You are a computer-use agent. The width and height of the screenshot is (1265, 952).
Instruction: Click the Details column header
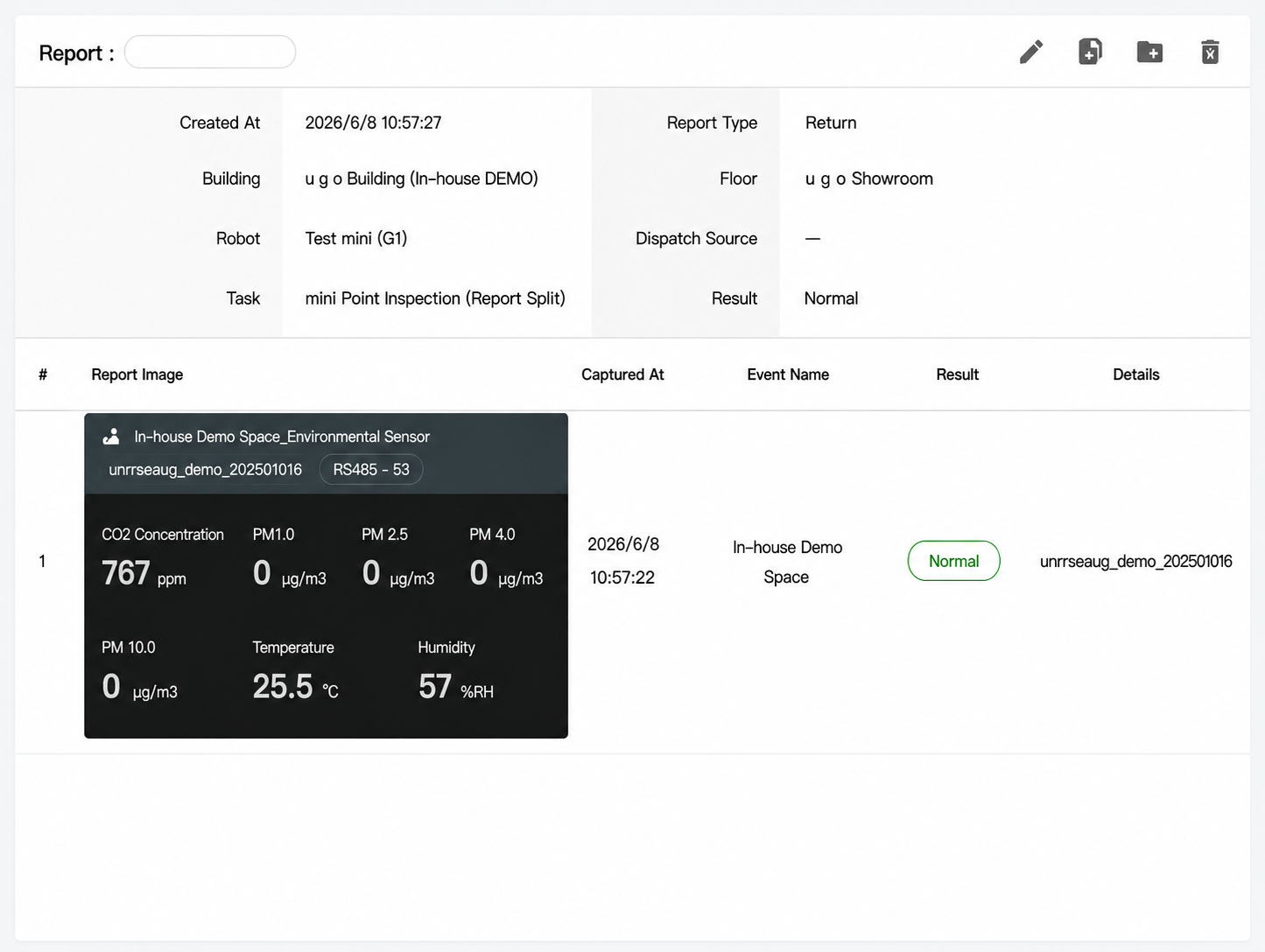tap(1135, 374)
